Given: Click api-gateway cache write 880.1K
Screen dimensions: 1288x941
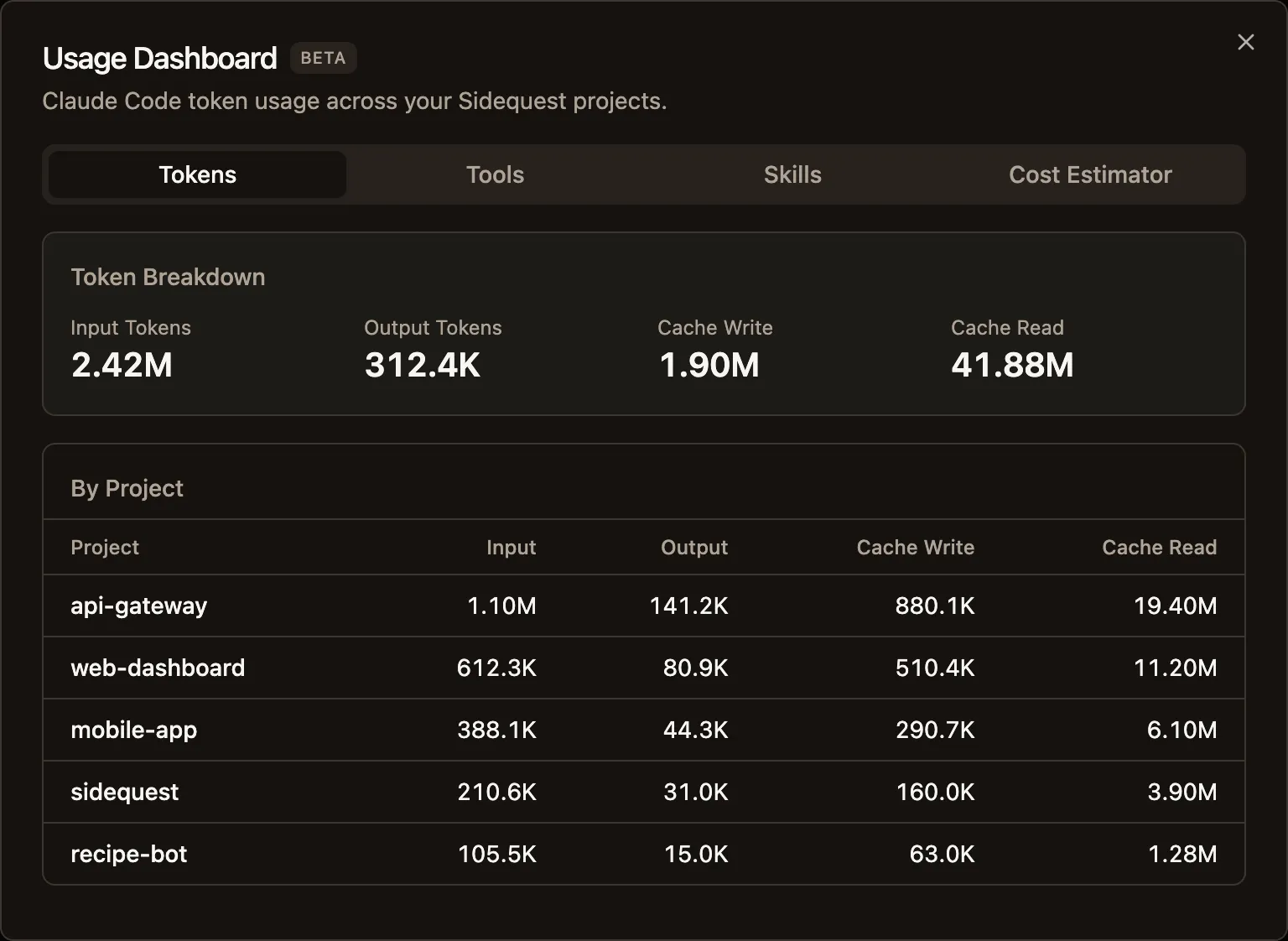Looking at the screenshot, I should (x=935, y=606).
